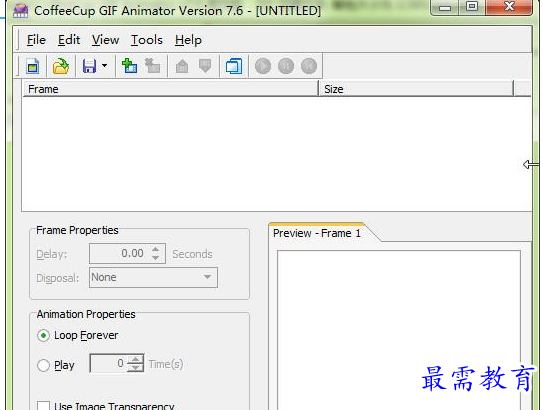Expand the Save button dropdown arrow

[x=104, y=65]
